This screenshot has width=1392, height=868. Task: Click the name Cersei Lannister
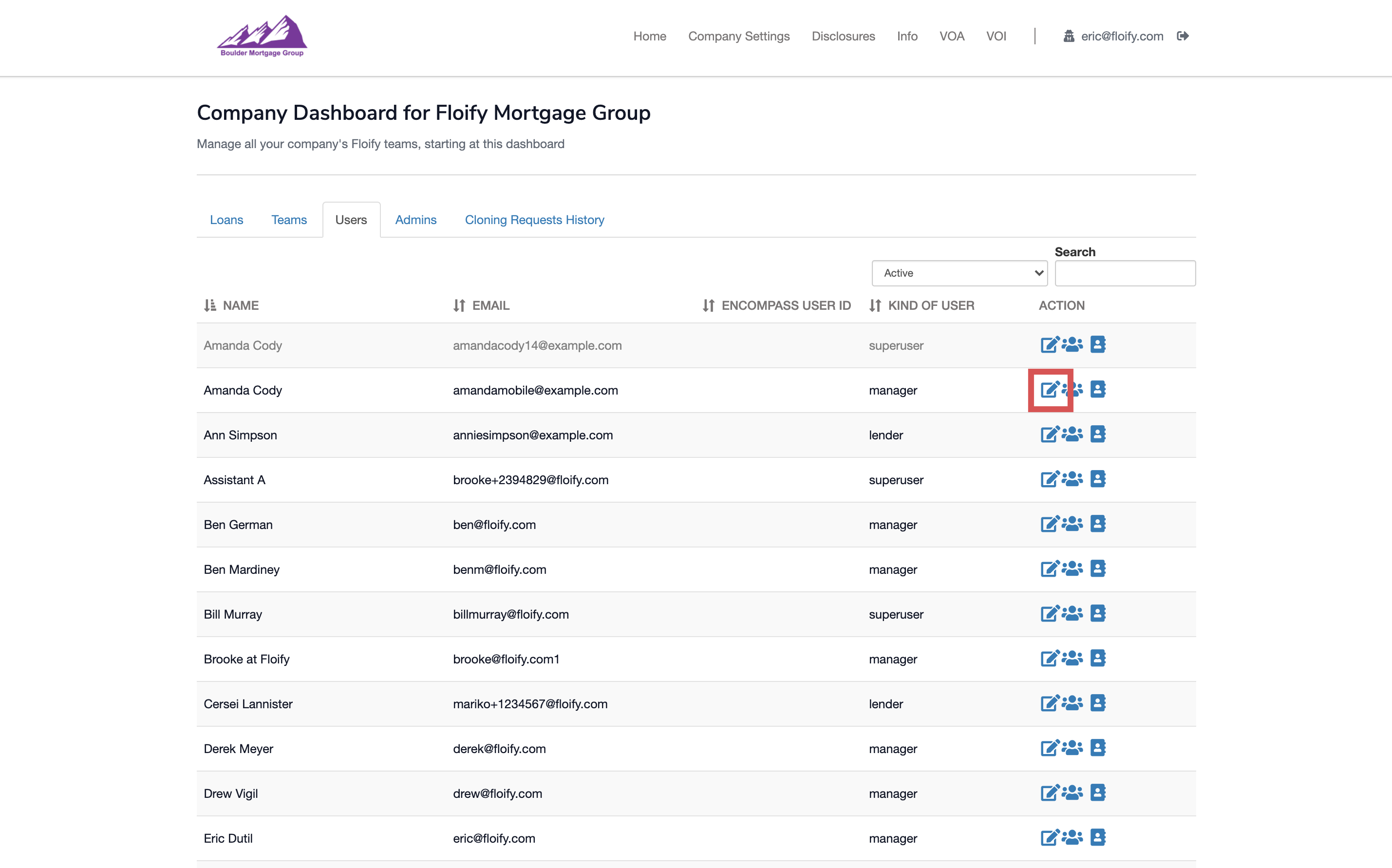[x=248, y=704]
